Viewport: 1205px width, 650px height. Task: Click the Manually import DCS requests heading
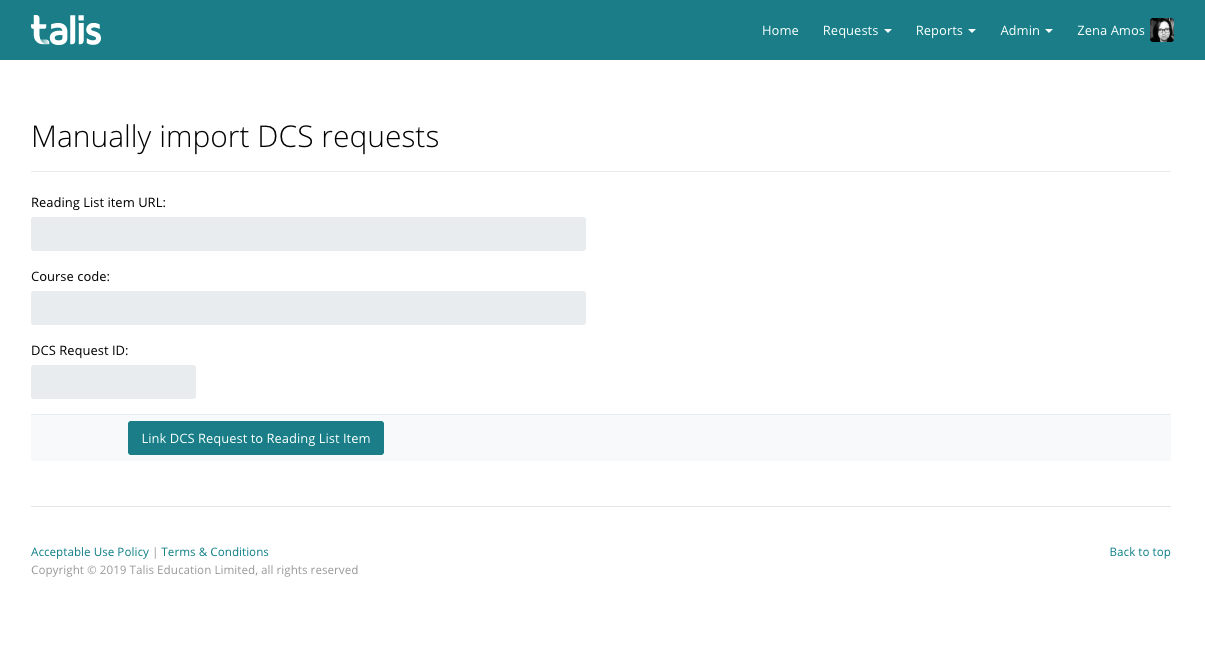(x=235, y=136)
